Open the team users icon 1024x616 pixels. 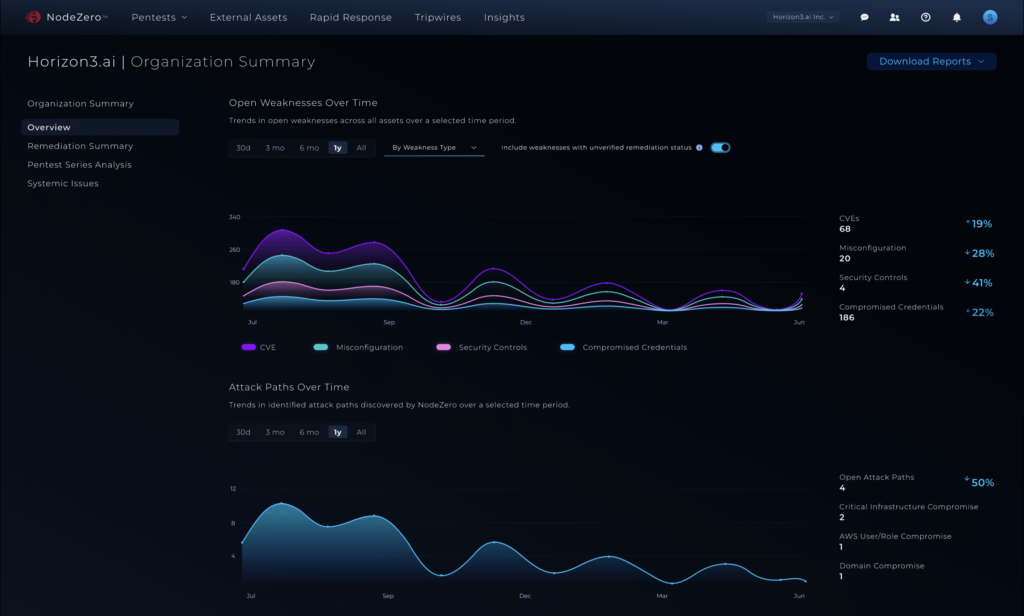pyautogui.click(x=895, y=18)
